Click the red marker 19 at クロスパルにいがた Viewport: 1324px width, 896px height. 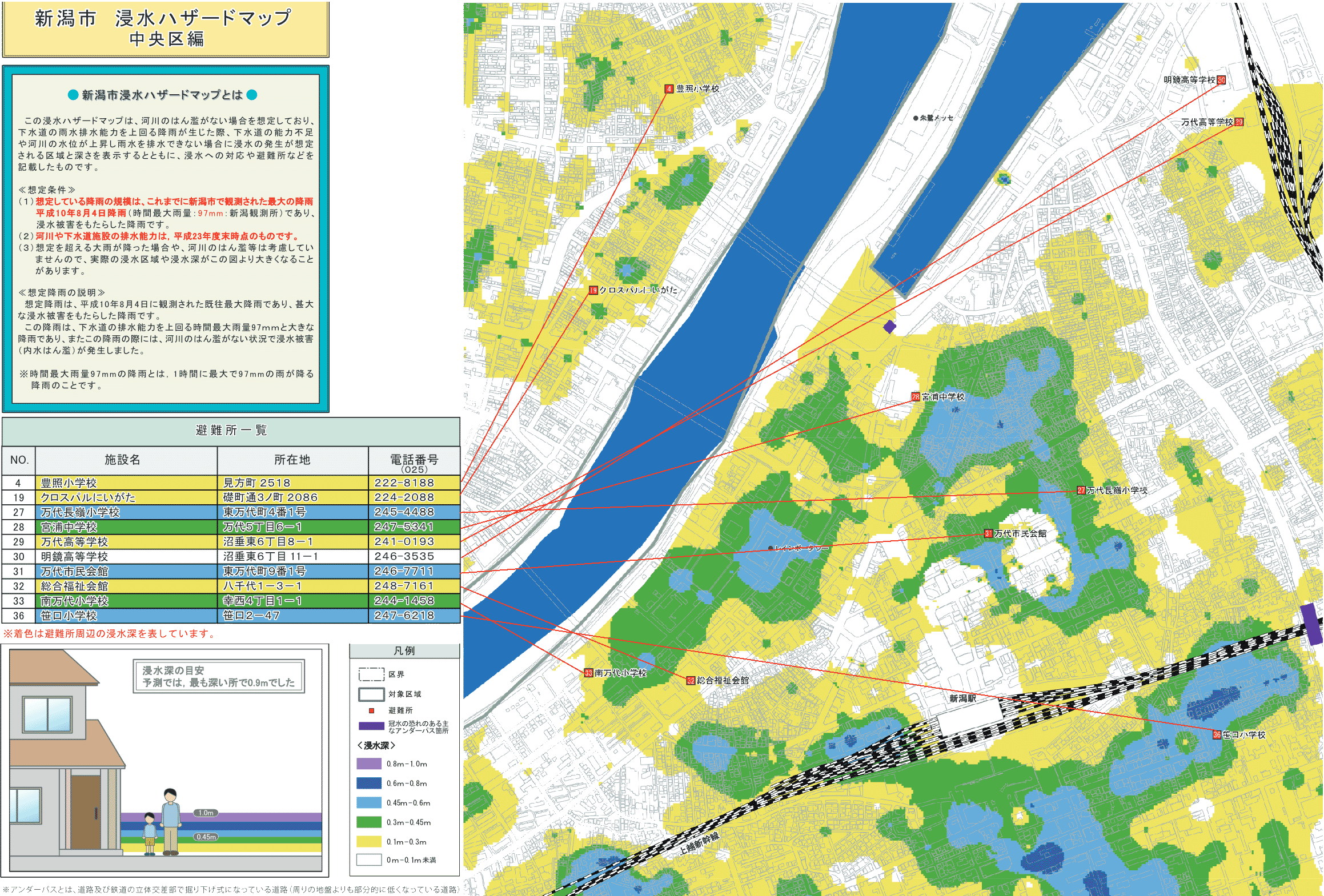(593, 291)
